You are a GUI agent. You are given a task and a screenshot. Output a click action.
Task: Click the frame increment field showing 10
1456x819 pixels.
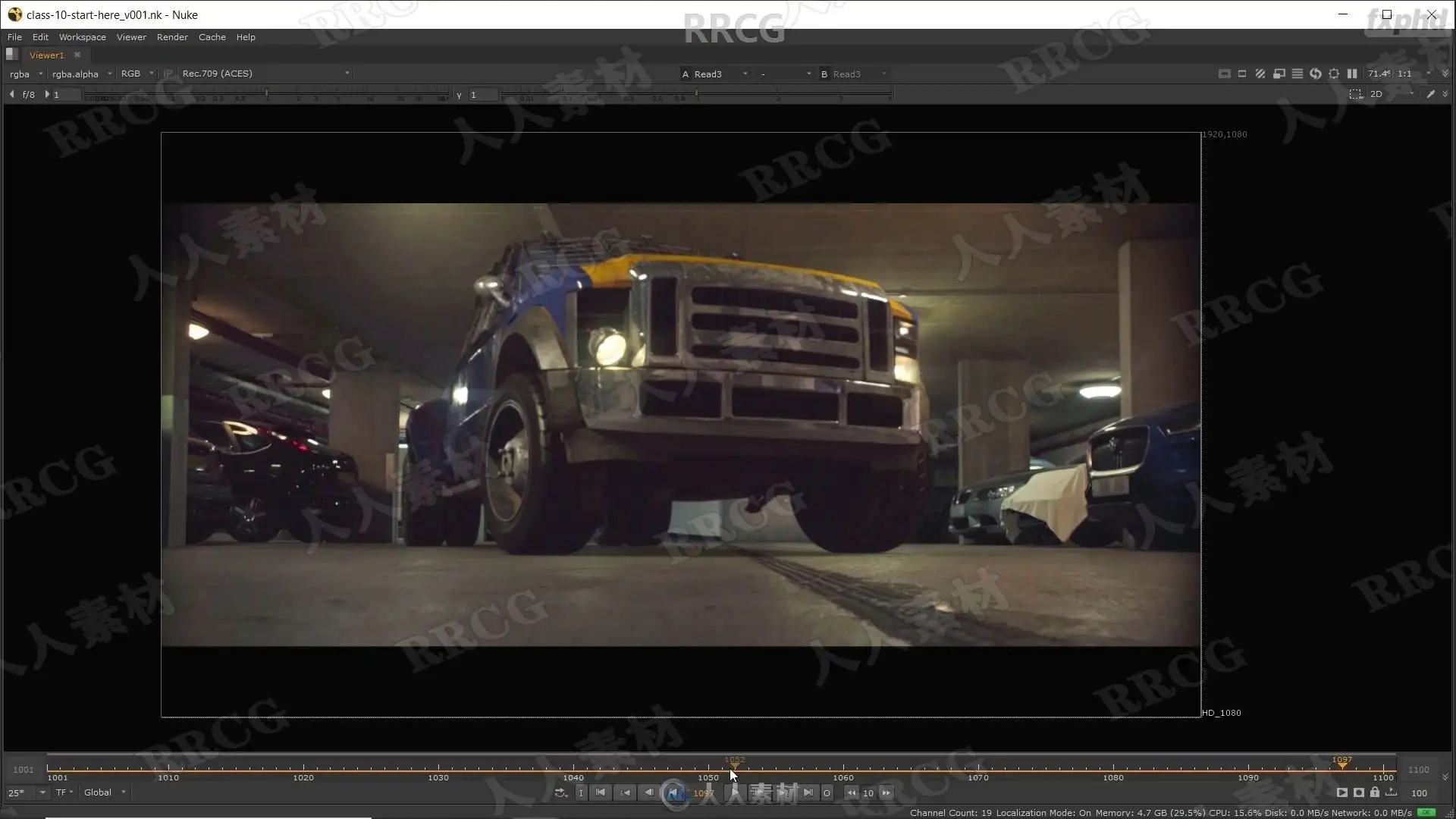click(x=868, y=793)
